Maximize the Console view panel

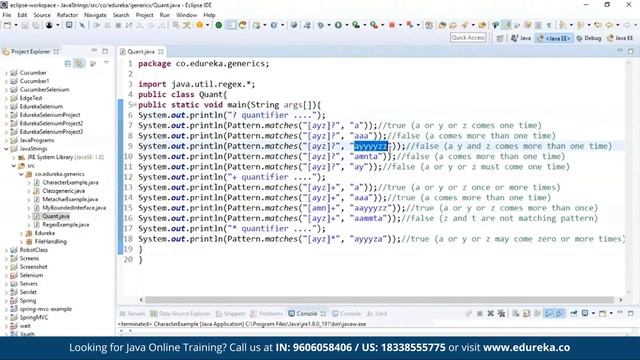(x=631, y=313)
